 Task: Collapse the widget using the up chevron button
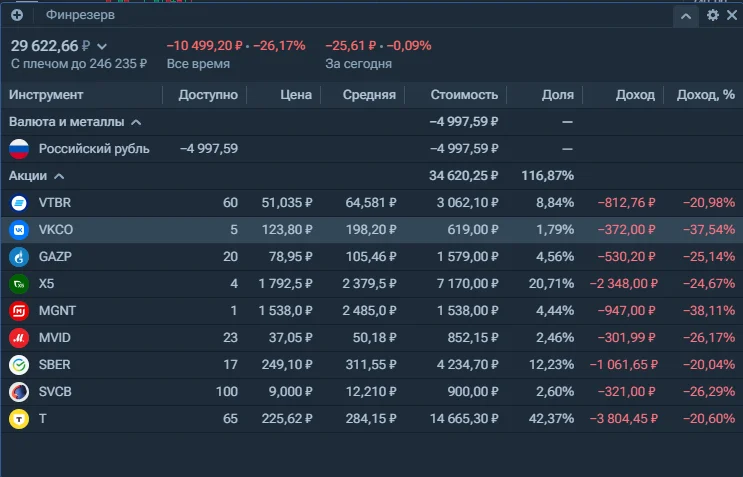[x=686, y=17]
